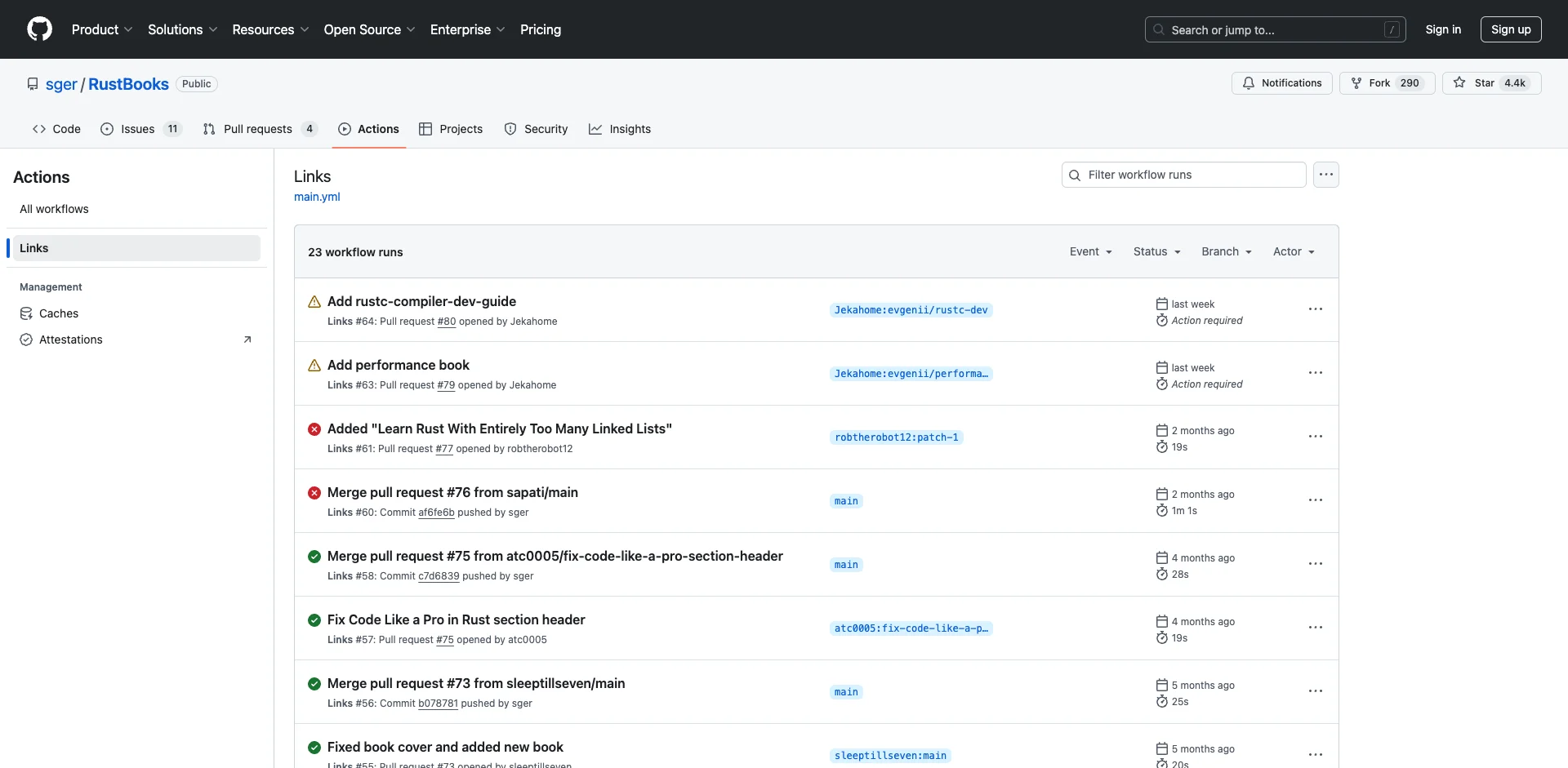Image resolution: width=1568 pixels, height=768 pixels.
Task: Open commit c7d6839 link
Action: (439, 576)
